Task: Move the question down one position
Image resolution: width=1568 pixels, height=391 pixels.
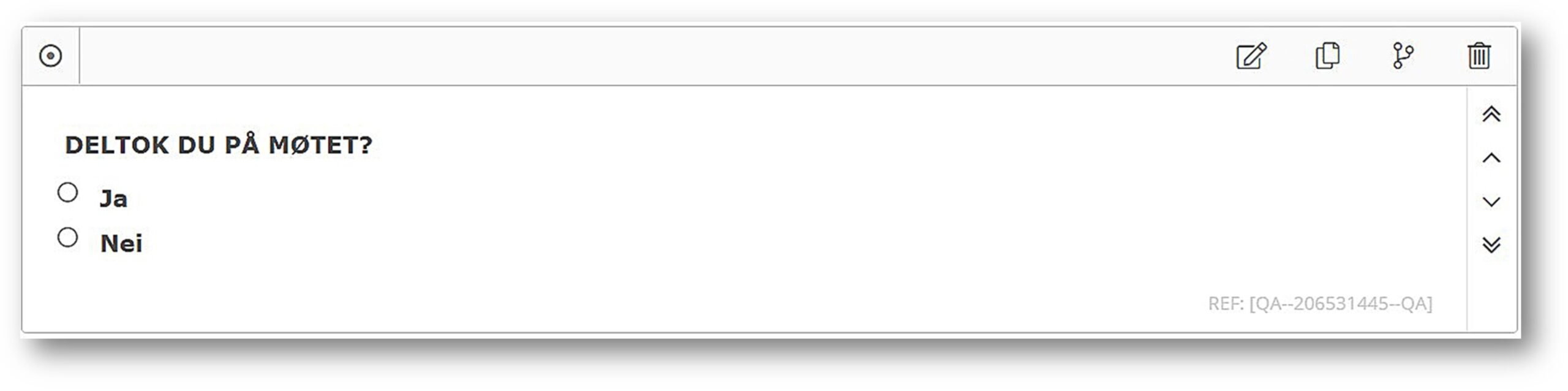Action: [1491, 202]
